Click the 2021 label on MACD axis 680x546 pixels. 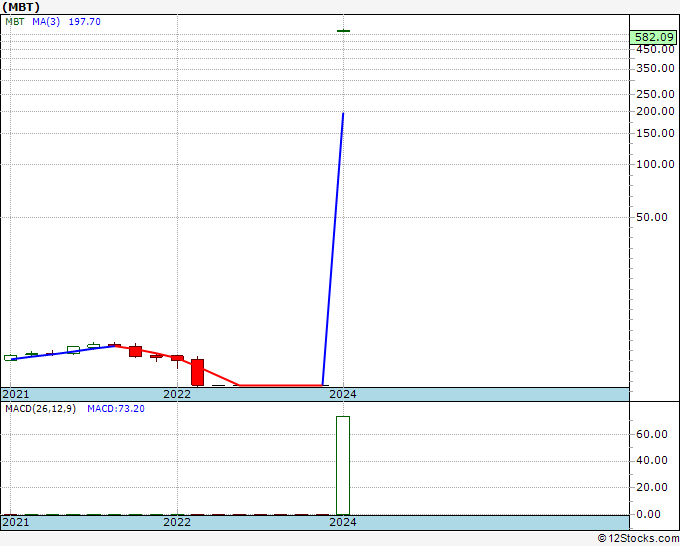pyautogui.click(x=16, y=522)
